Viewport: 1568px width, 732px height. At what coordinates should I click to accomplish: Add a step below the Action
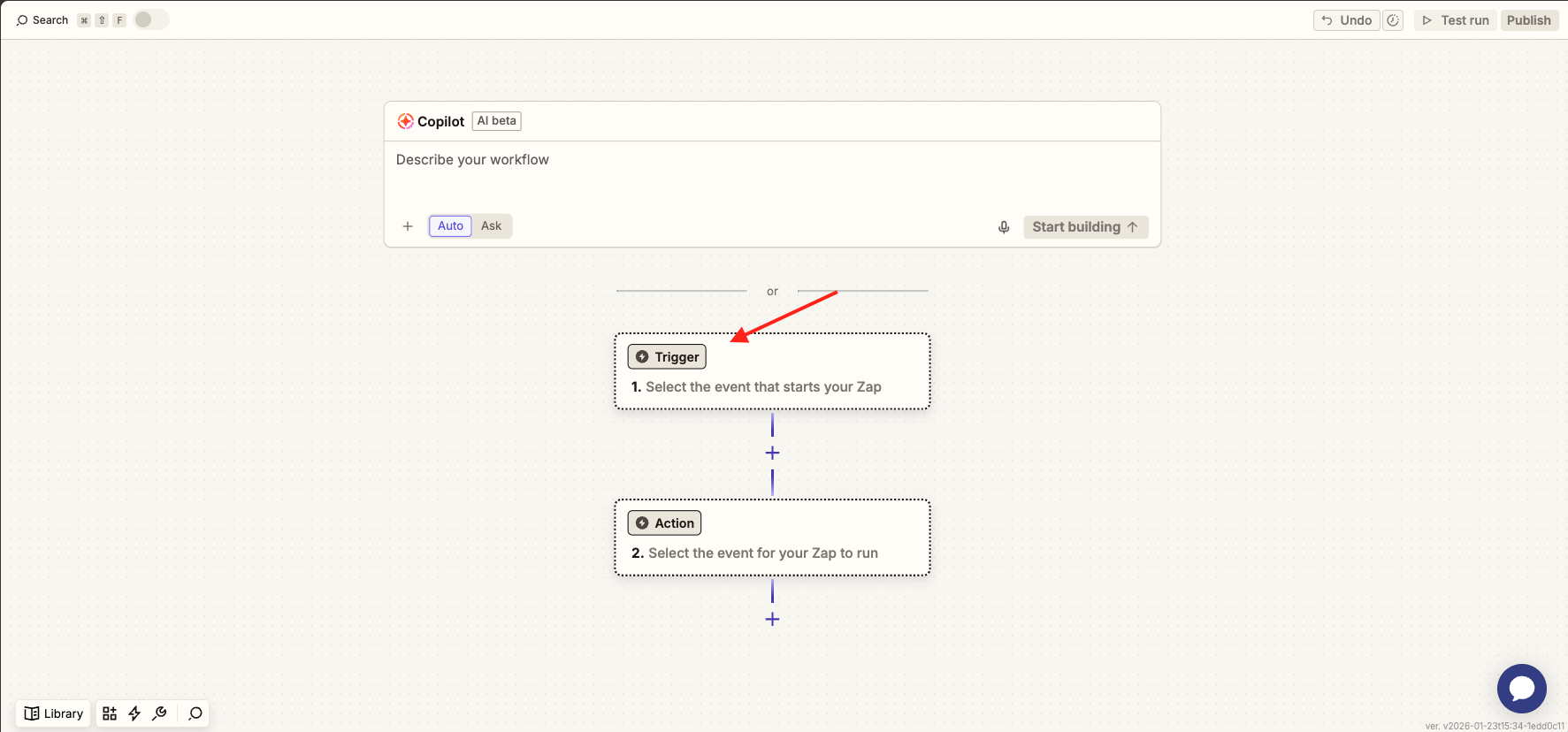[772, 619]
